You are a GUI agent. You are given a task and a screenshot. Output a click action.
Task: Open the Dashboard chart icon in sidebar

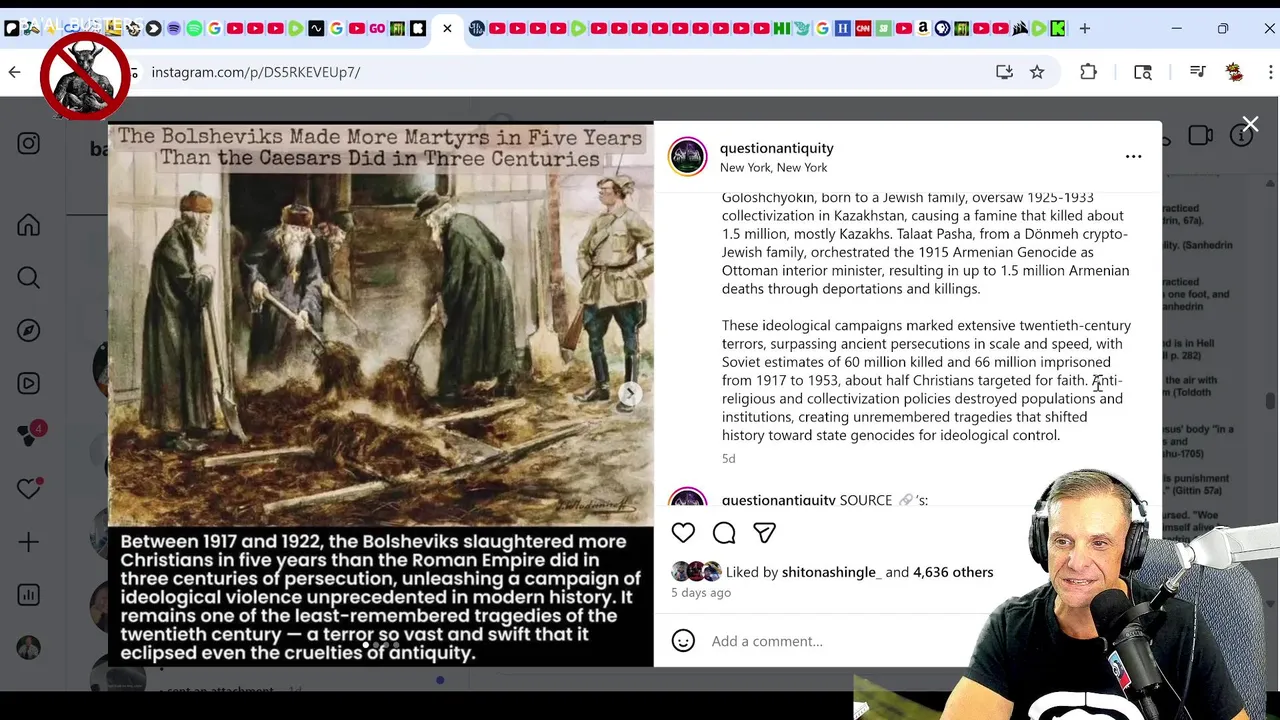point(28,595)
